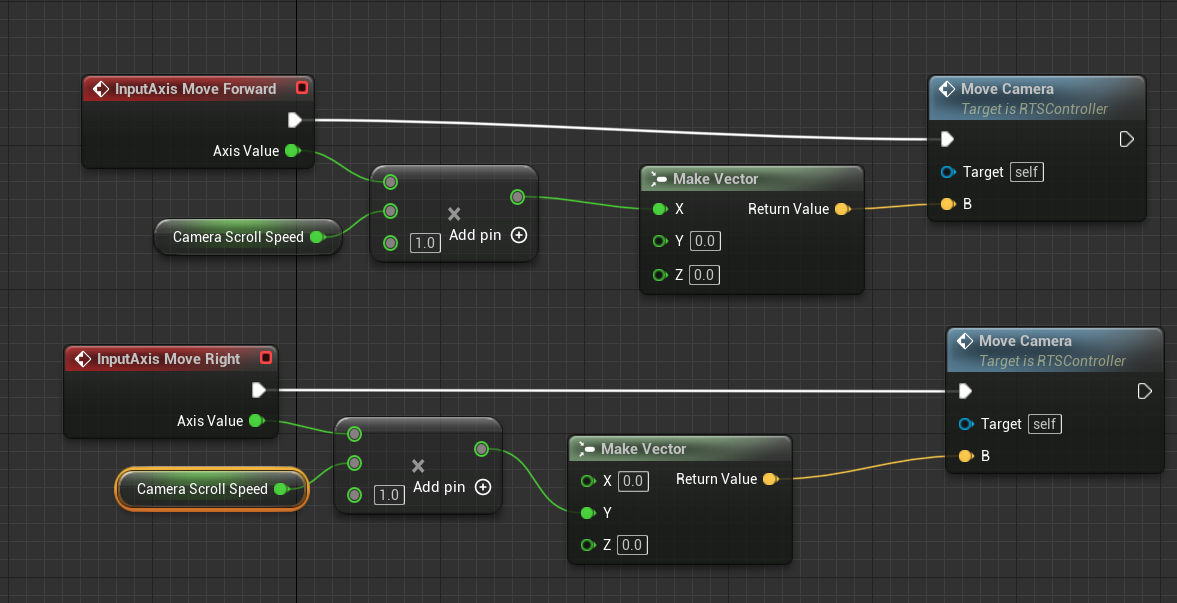Select the highlighted Camera Scroll Speed variable node
The height and width of the screenshot is (603, 1177).
(212, 489)
